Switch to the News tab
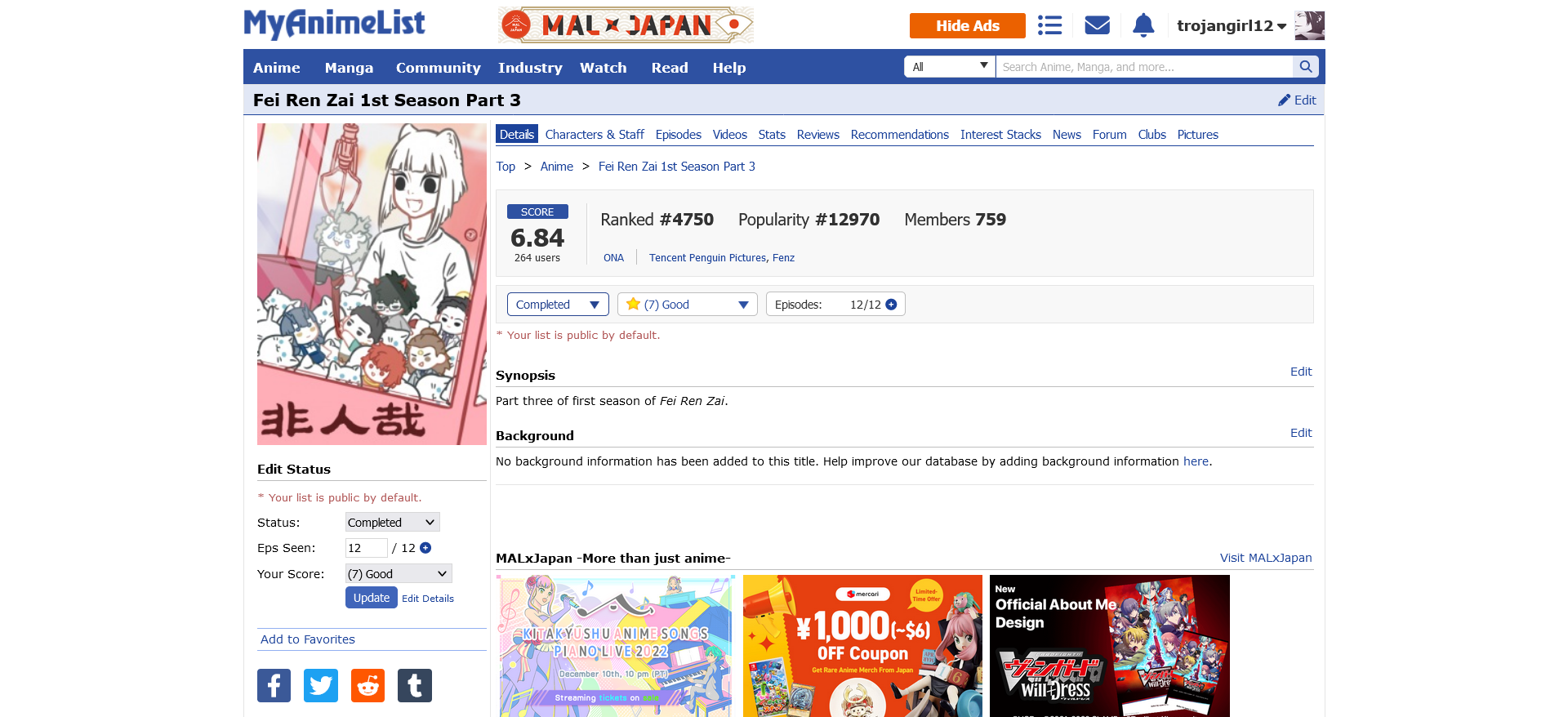Viewport: 1568px width, 717px height. [1067, 135]
